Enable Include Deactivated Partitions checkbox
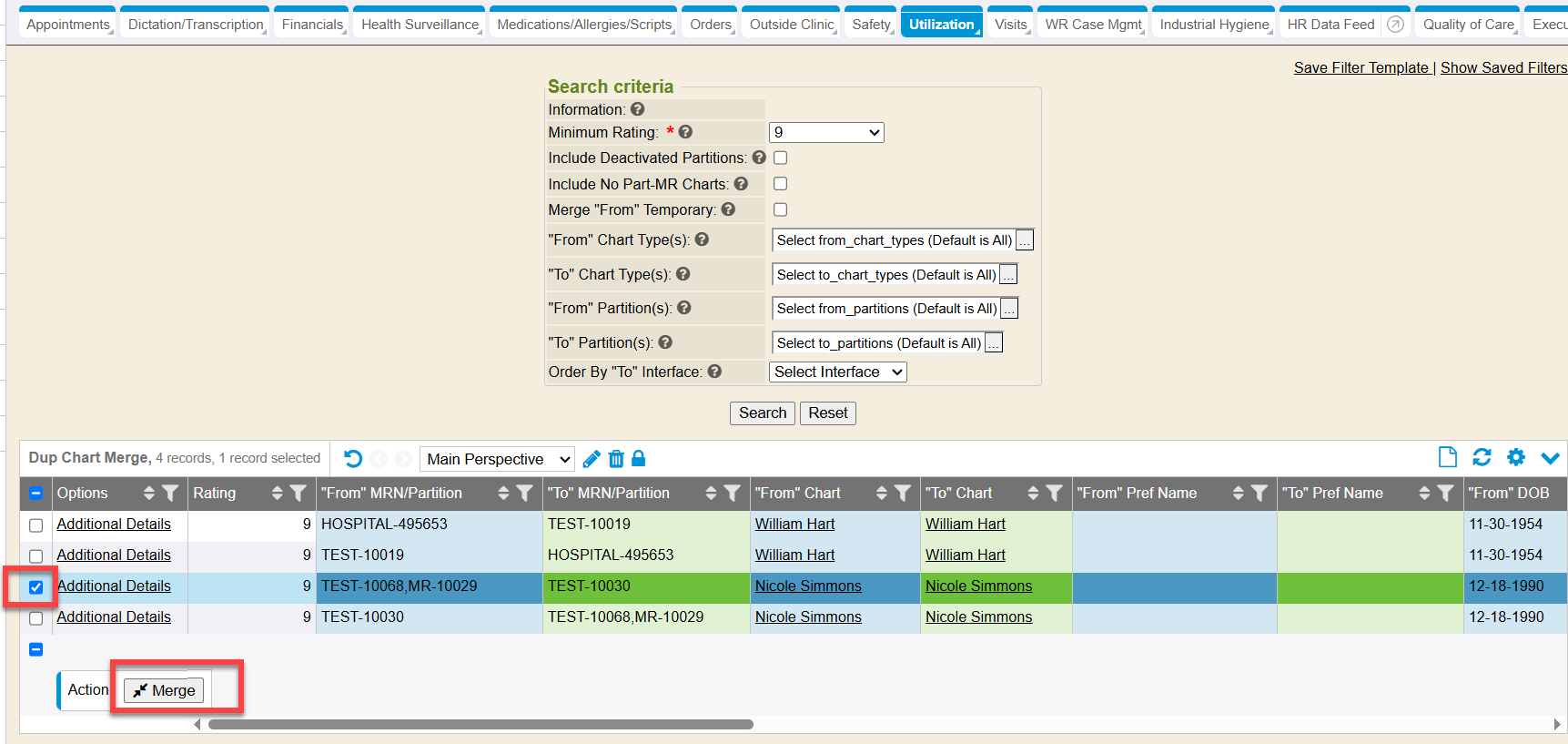Screen dimensions: 1568x744 [x=780, y=158]
